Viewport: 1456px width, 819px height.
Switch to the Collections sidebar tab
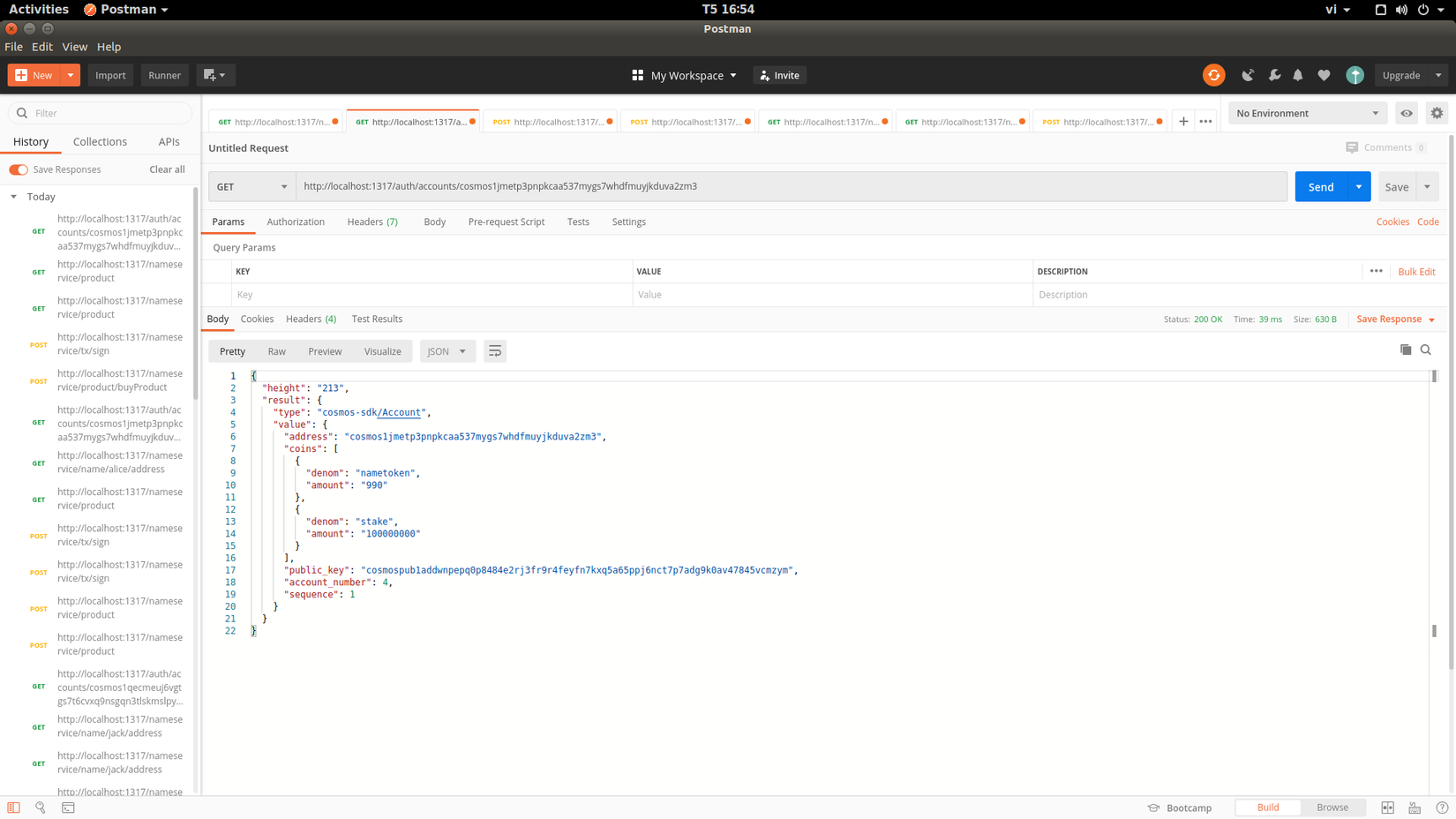coord(100,141)
